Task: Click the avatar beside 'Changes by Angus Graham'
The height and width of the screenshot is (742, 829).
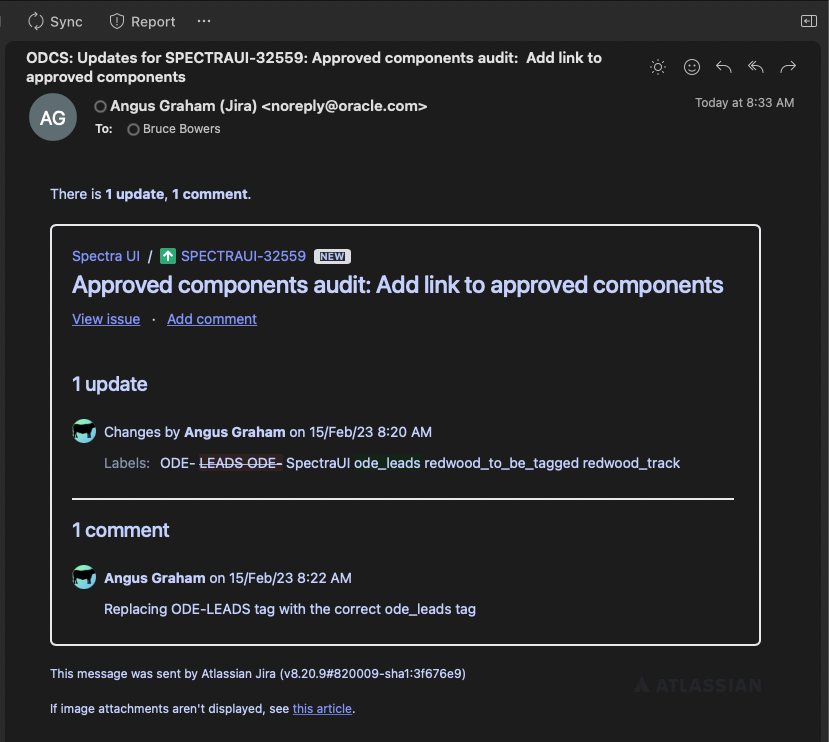Action: click(x=84, y=431)
